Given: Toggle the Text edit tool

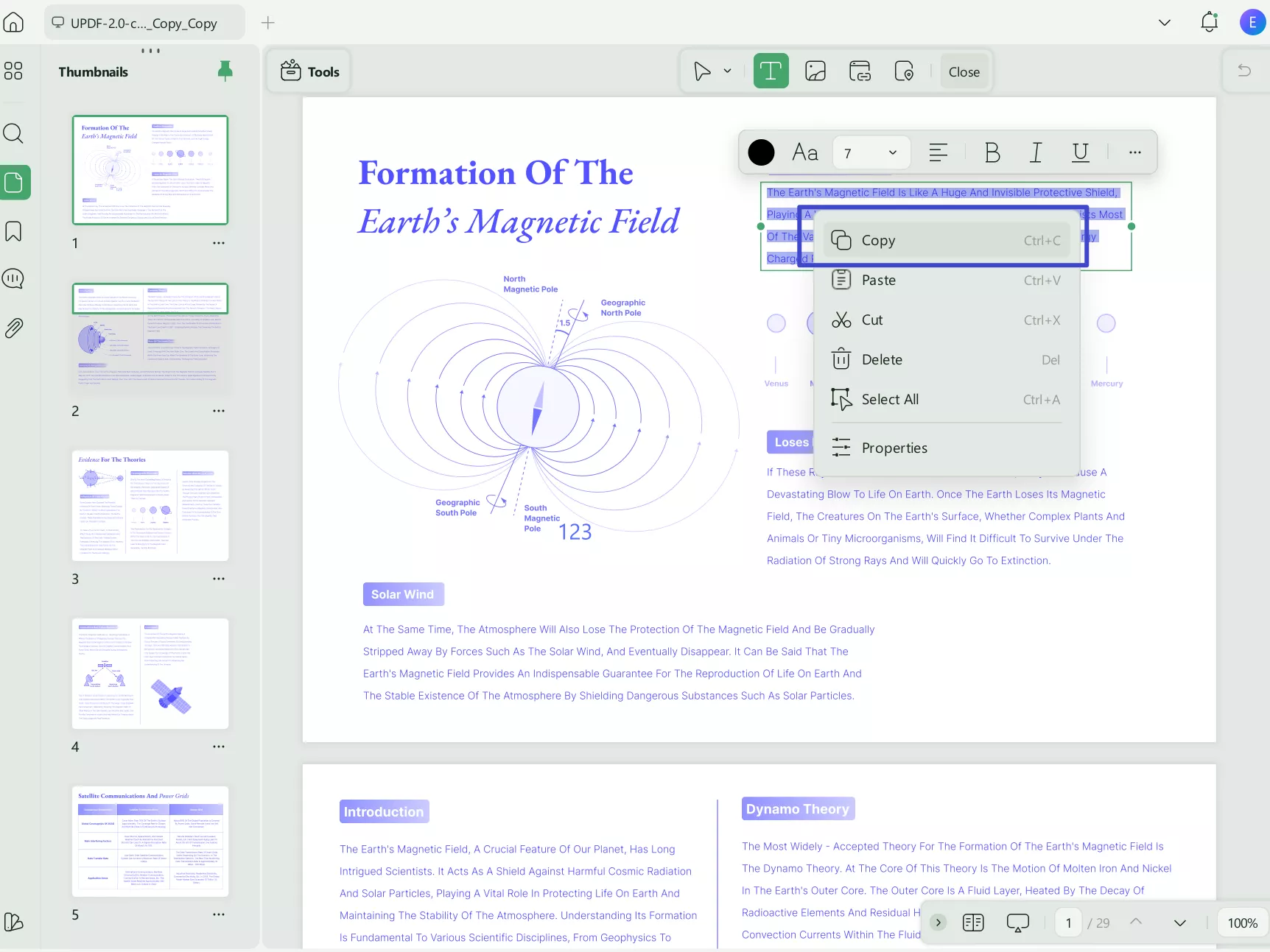Looking at the screenshot, I should (x=771, y=71).
